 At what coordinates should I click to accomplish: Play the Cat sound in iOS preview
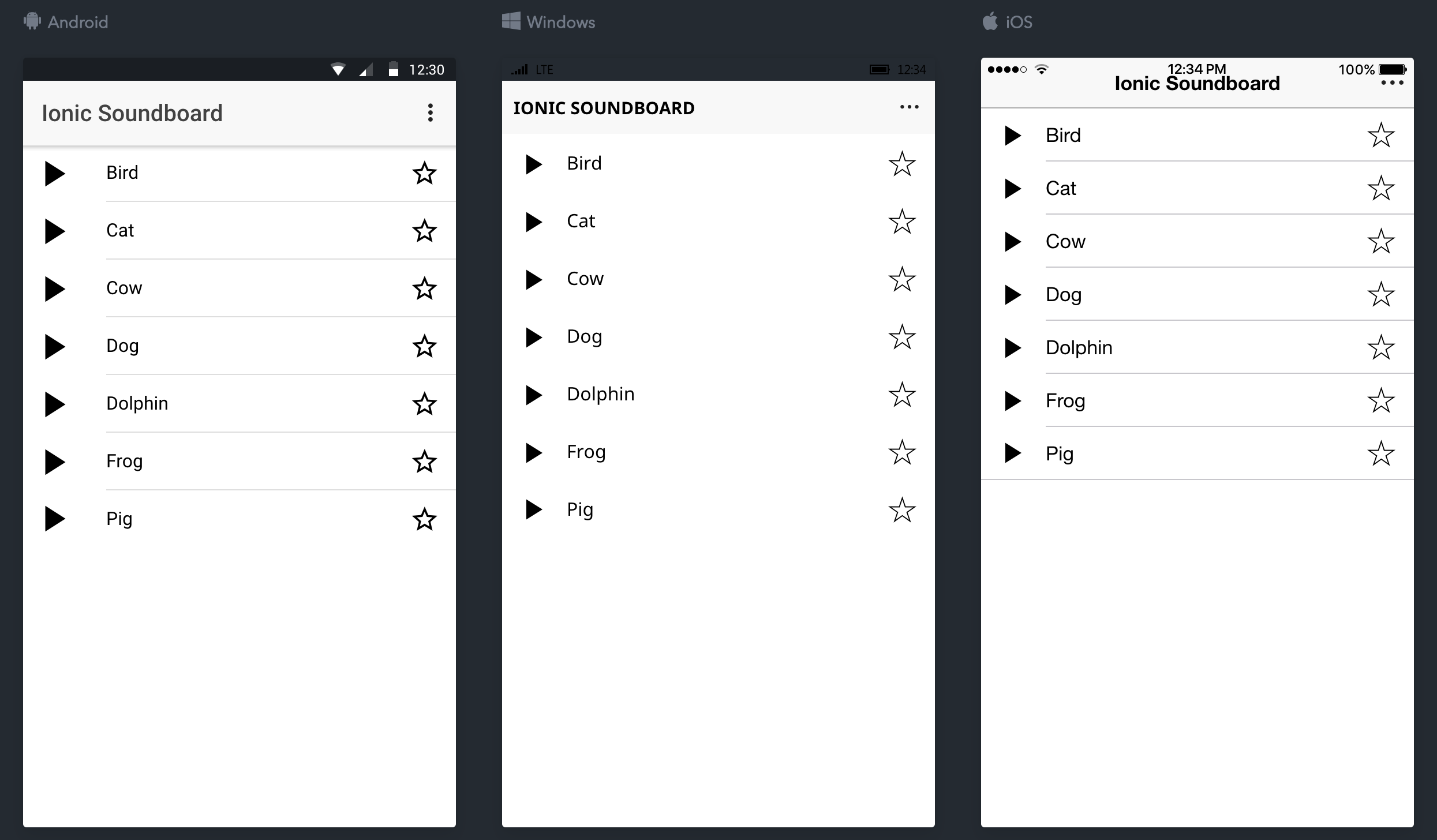[x=1013, y=189]
